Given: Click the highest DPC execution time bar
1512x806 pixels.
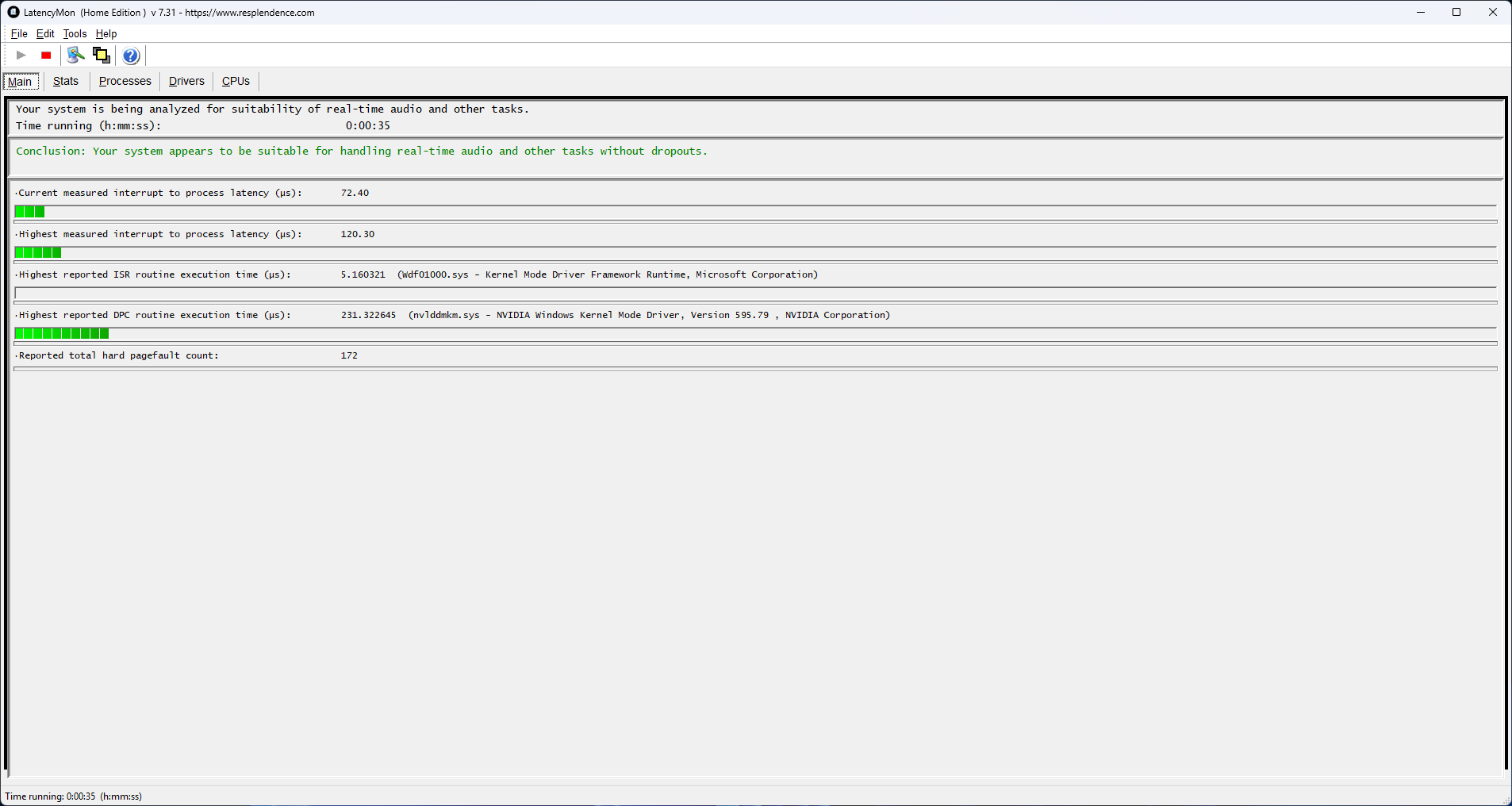Looking at the screenshot, I should point(62,334).
